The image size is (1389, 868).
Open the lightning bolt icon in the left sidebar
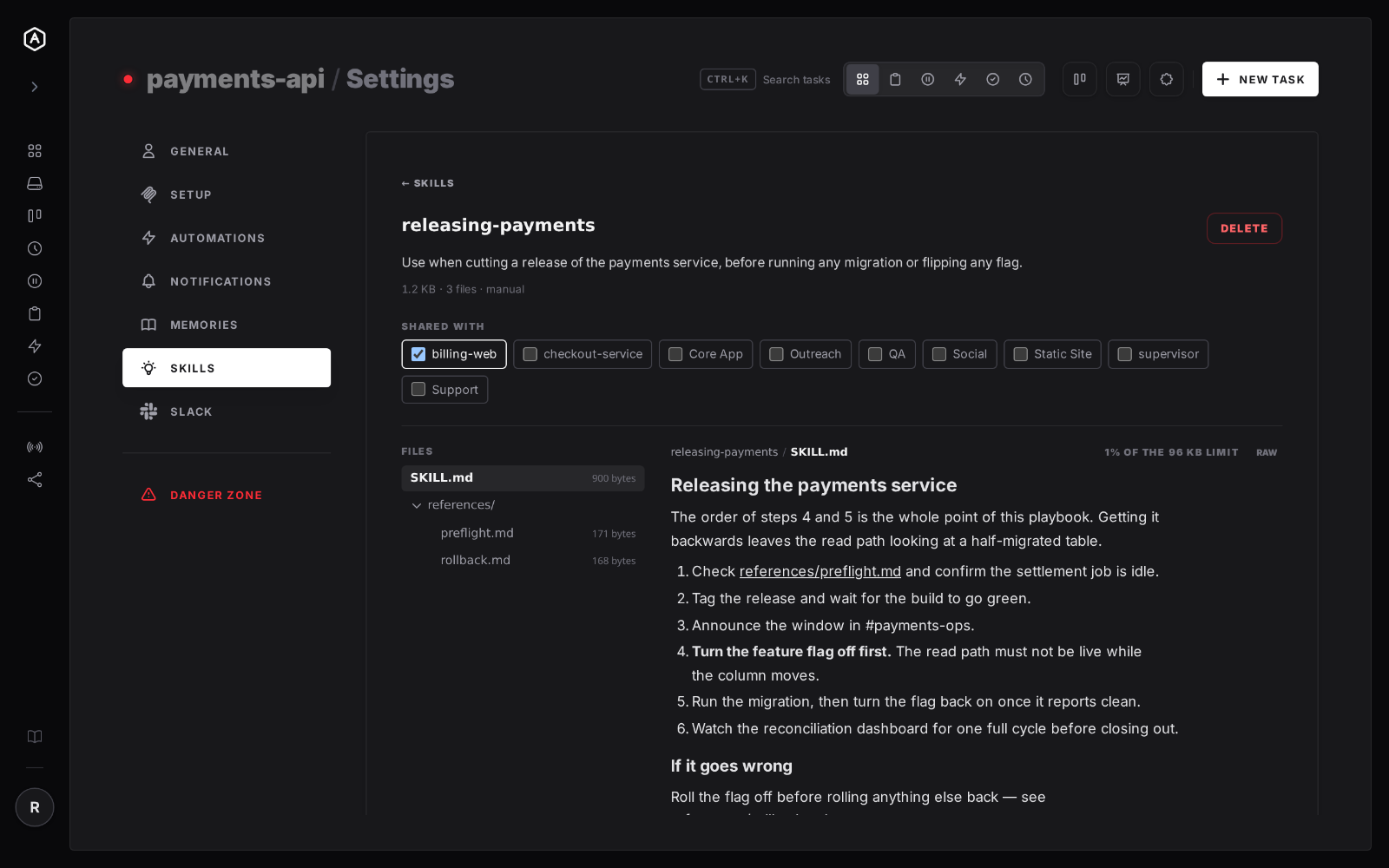tap(35, 346)
